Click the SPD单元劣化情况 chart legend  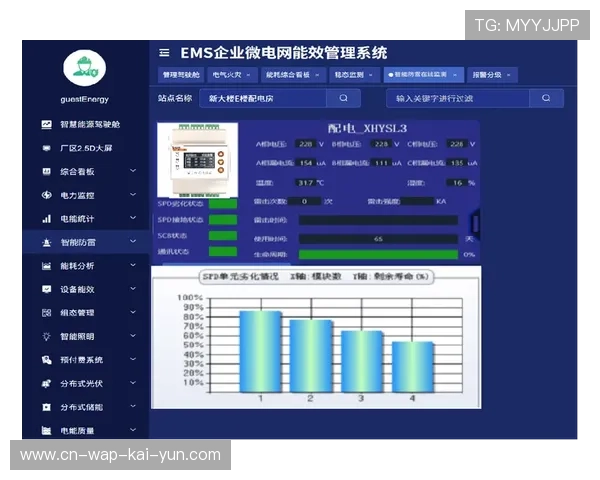316,276
